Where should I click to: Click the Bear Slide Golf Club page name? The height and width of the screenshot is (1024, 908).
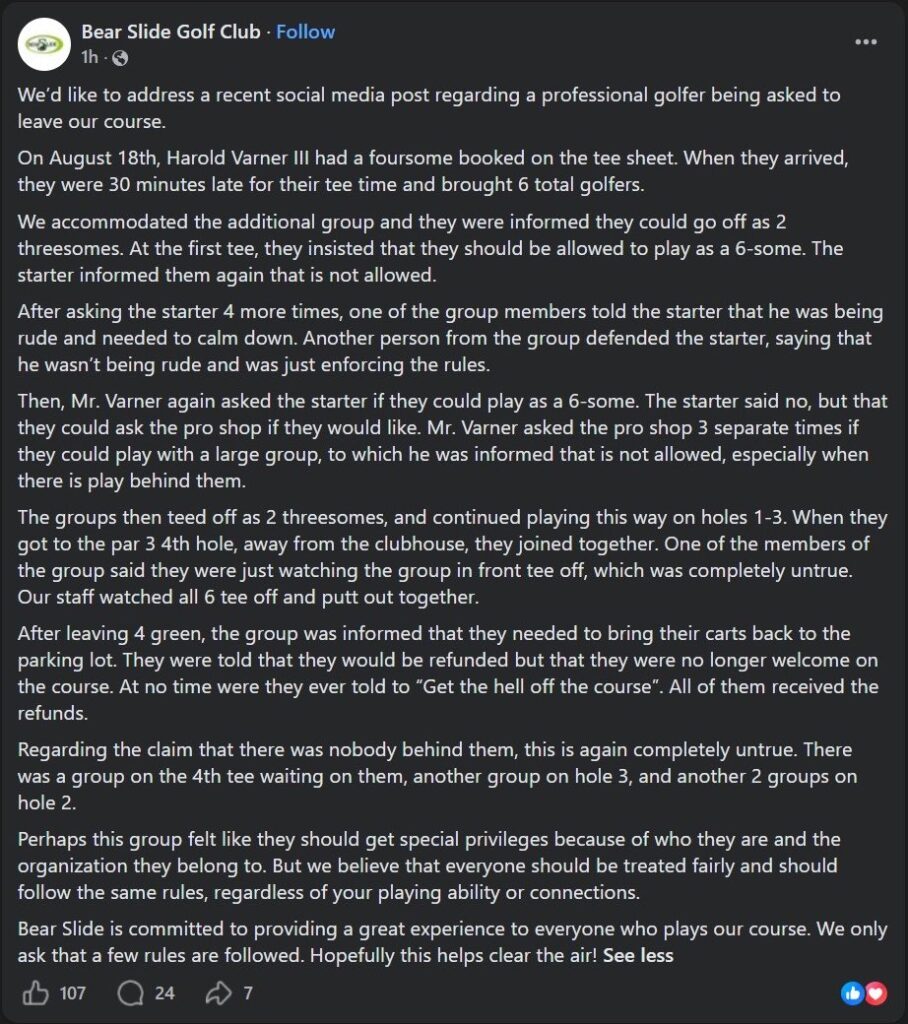point(170,31)
